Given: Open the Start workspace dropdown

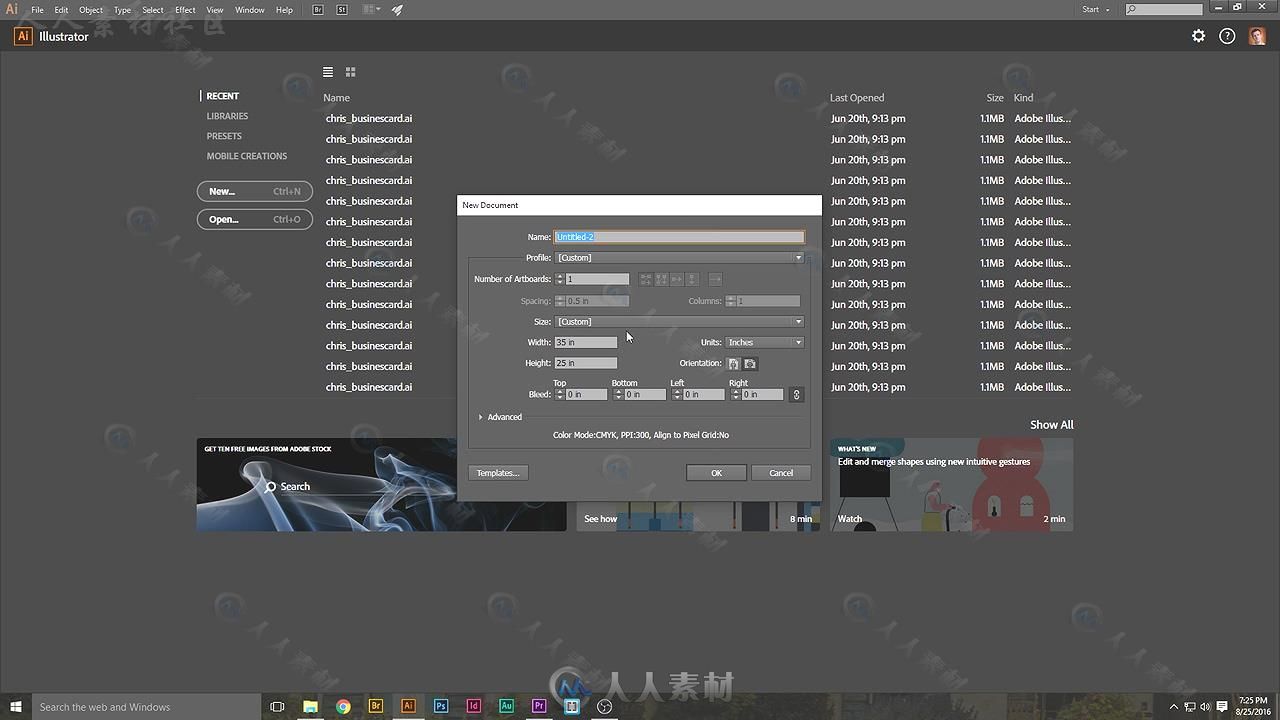Looking at the screenshot, I should coord(1097,10).
